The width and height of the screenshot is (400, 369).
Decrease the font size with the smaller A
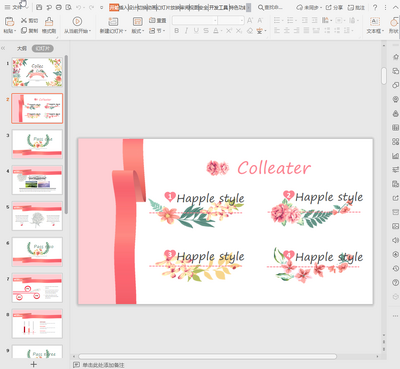point(260,20)
